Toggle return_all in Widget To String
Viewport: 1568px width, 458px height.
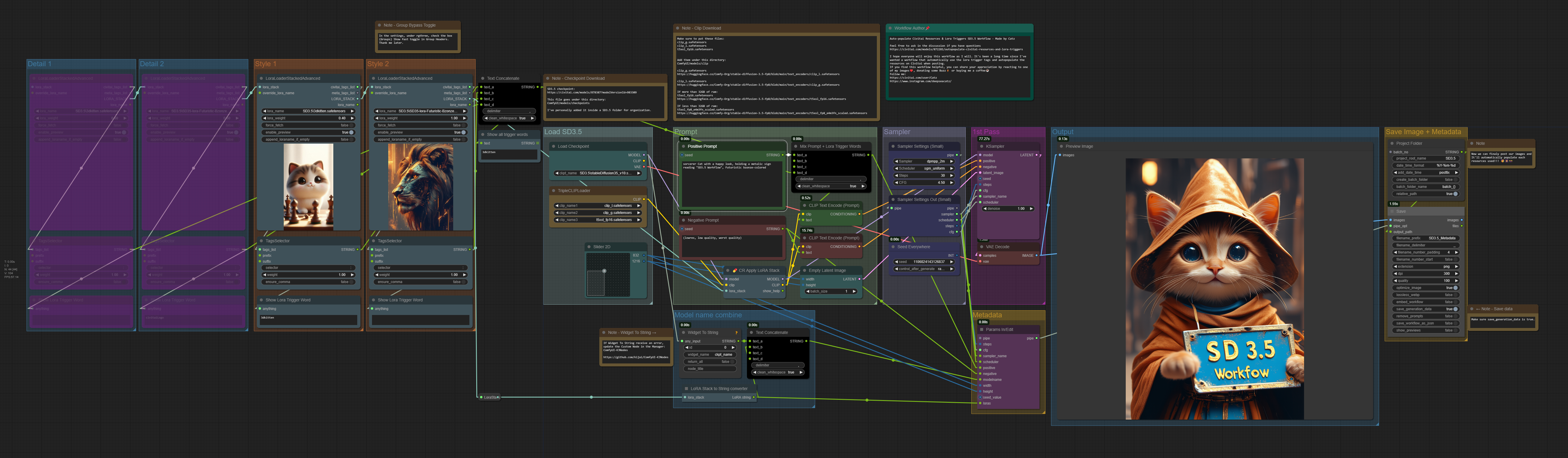(710, 361)
